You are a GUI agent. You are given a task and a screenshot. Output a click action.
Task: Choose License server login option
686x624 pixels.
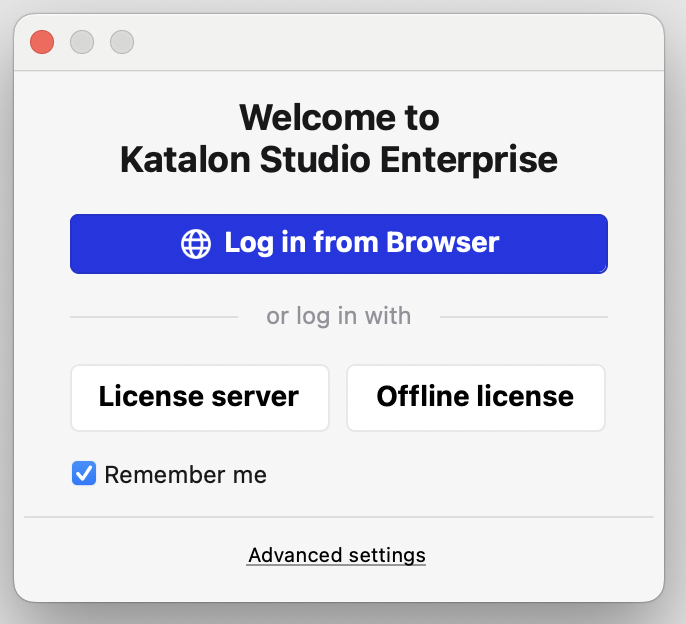coord(200,398)
